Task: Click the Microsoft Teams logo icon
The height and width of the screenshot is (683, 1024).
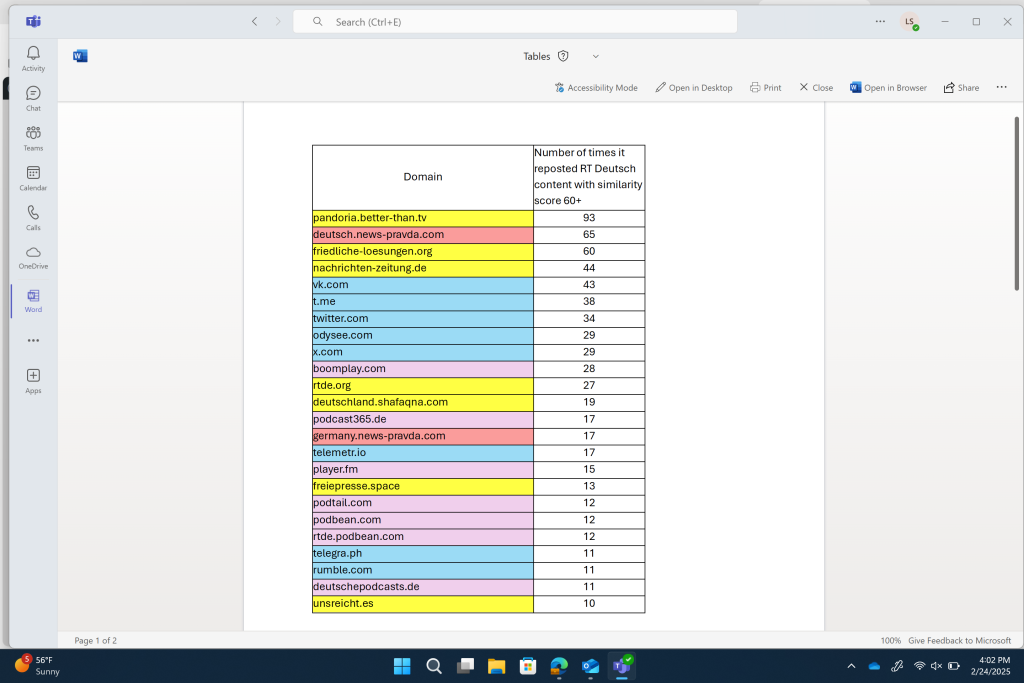Action: [33, 22]
